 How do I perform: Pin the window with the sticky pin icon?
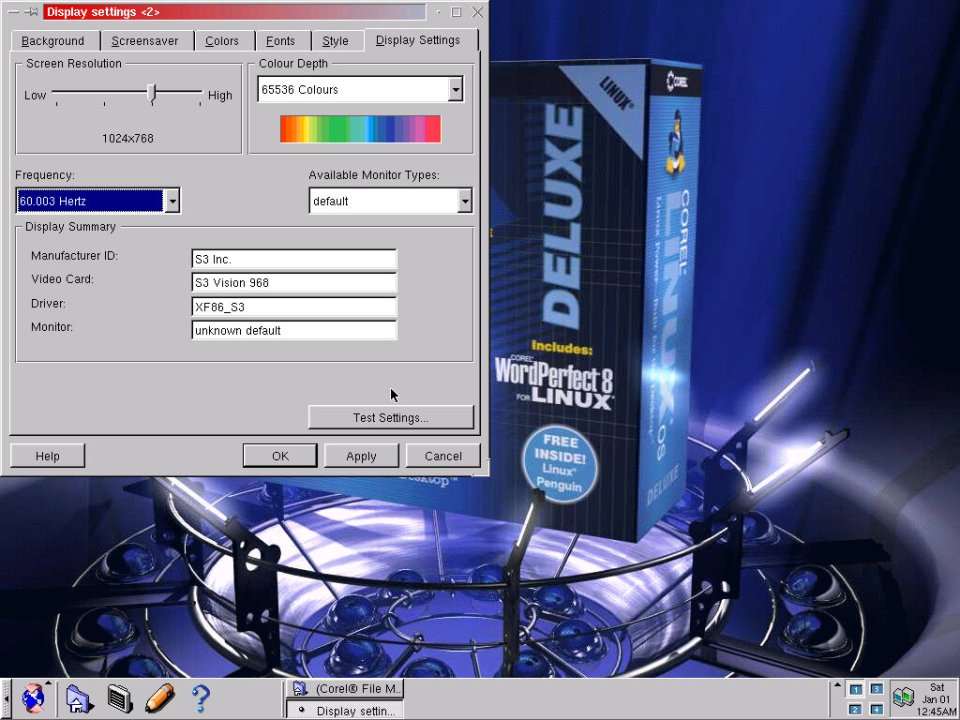click(x=31, y=12)
